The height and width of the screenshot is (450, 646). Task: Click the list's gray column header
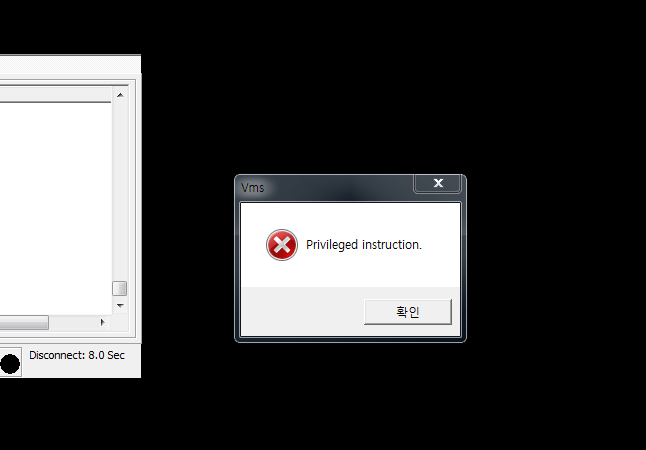56,94
